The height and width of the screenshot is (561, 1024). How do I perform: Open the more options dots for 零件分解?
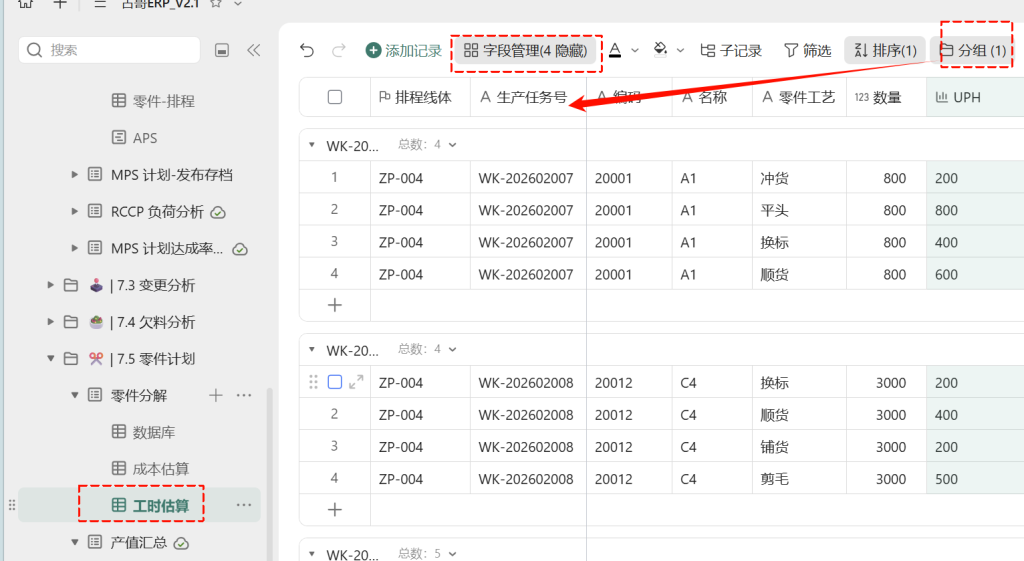pos(244,395)
